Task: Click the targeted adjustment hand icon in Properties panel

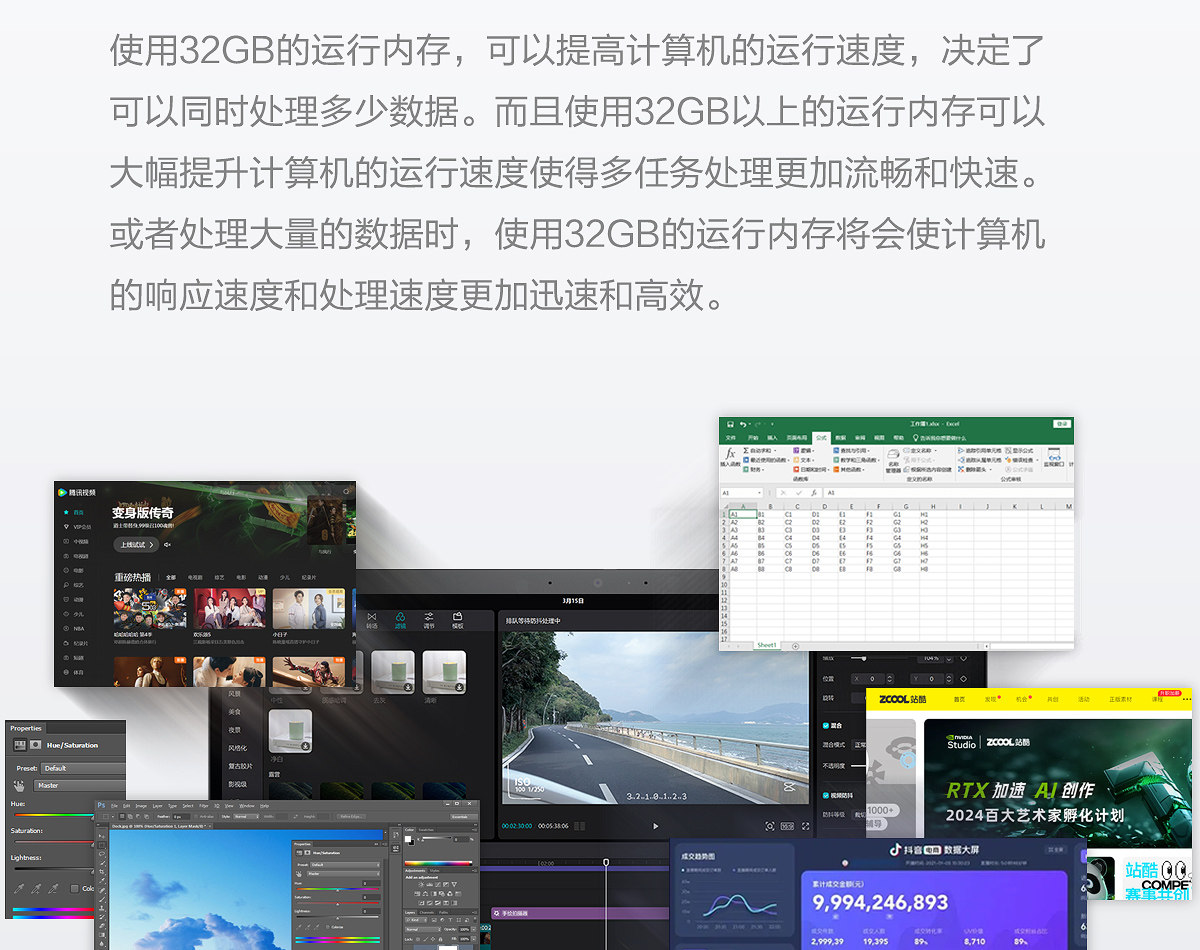Action: (19, 786)
